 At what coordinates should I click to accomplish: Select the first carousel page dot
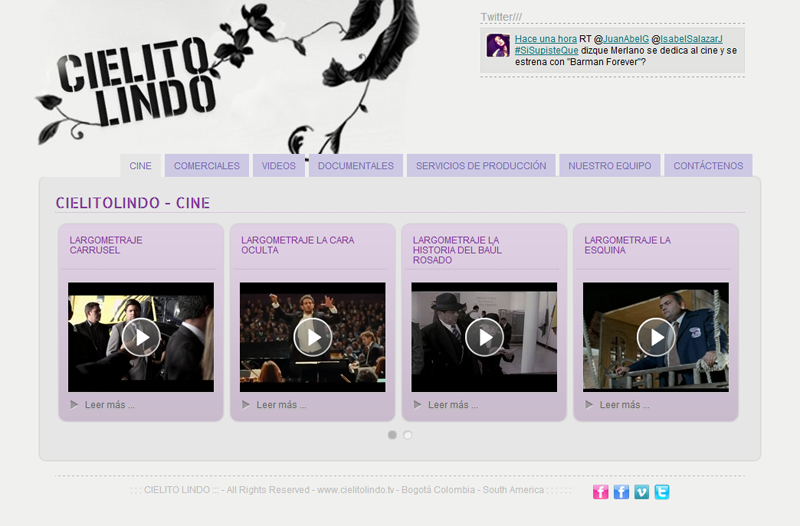pos(392,435)
